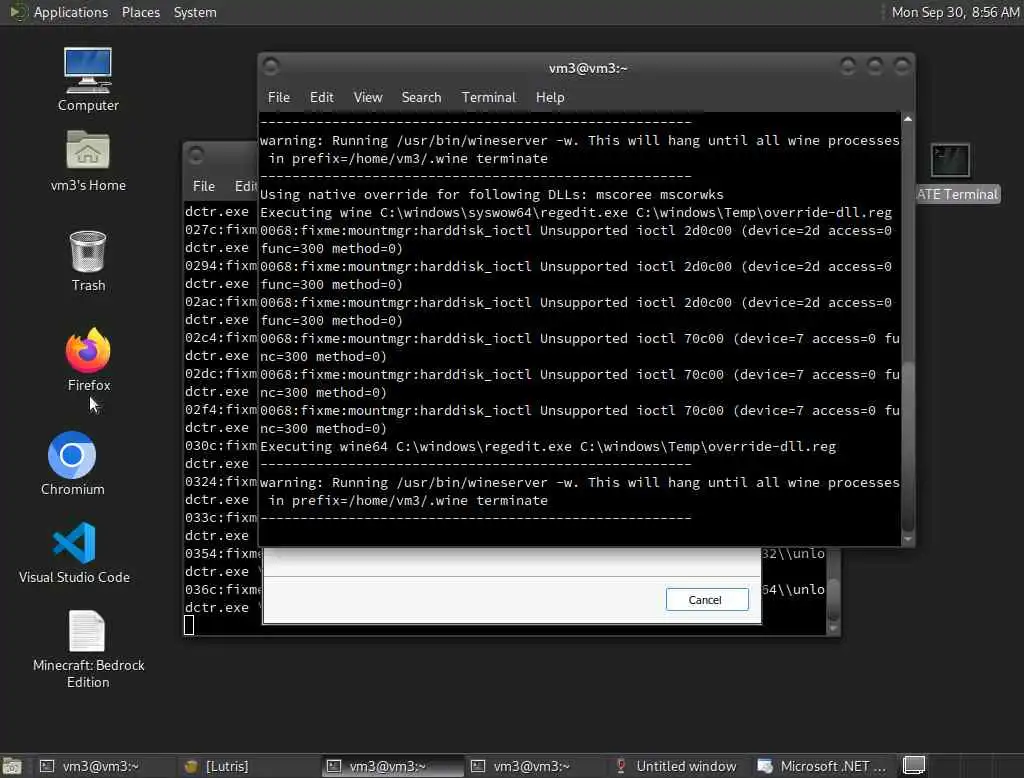Switch to active vm3@vm3:~ taskbar entry
Image resolution: width=1024 pixels, height=778 pixels.
click(392, 766)
